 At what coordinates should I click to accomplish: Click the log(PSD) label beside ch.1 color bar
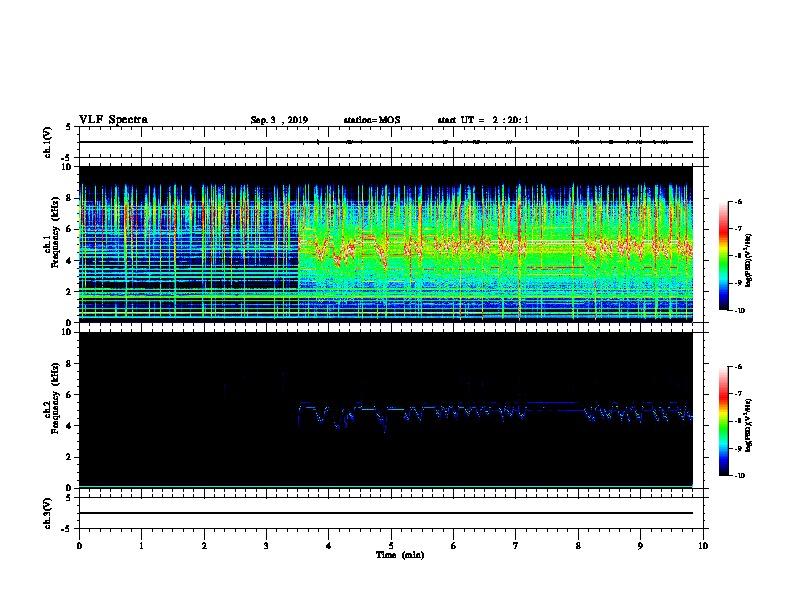pyautogui.click(x=749, y=261)
